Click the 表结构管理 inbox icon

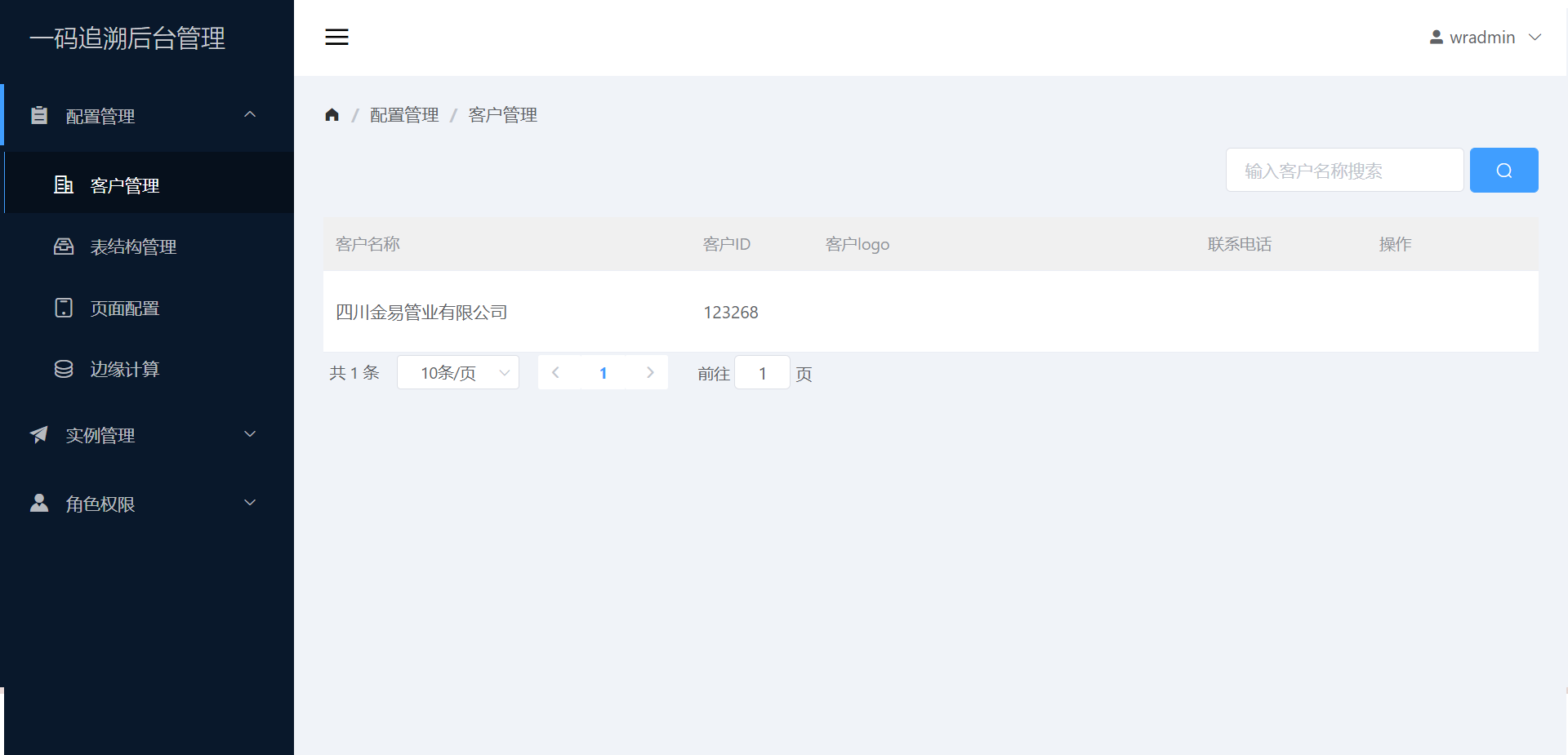(63, 246)
